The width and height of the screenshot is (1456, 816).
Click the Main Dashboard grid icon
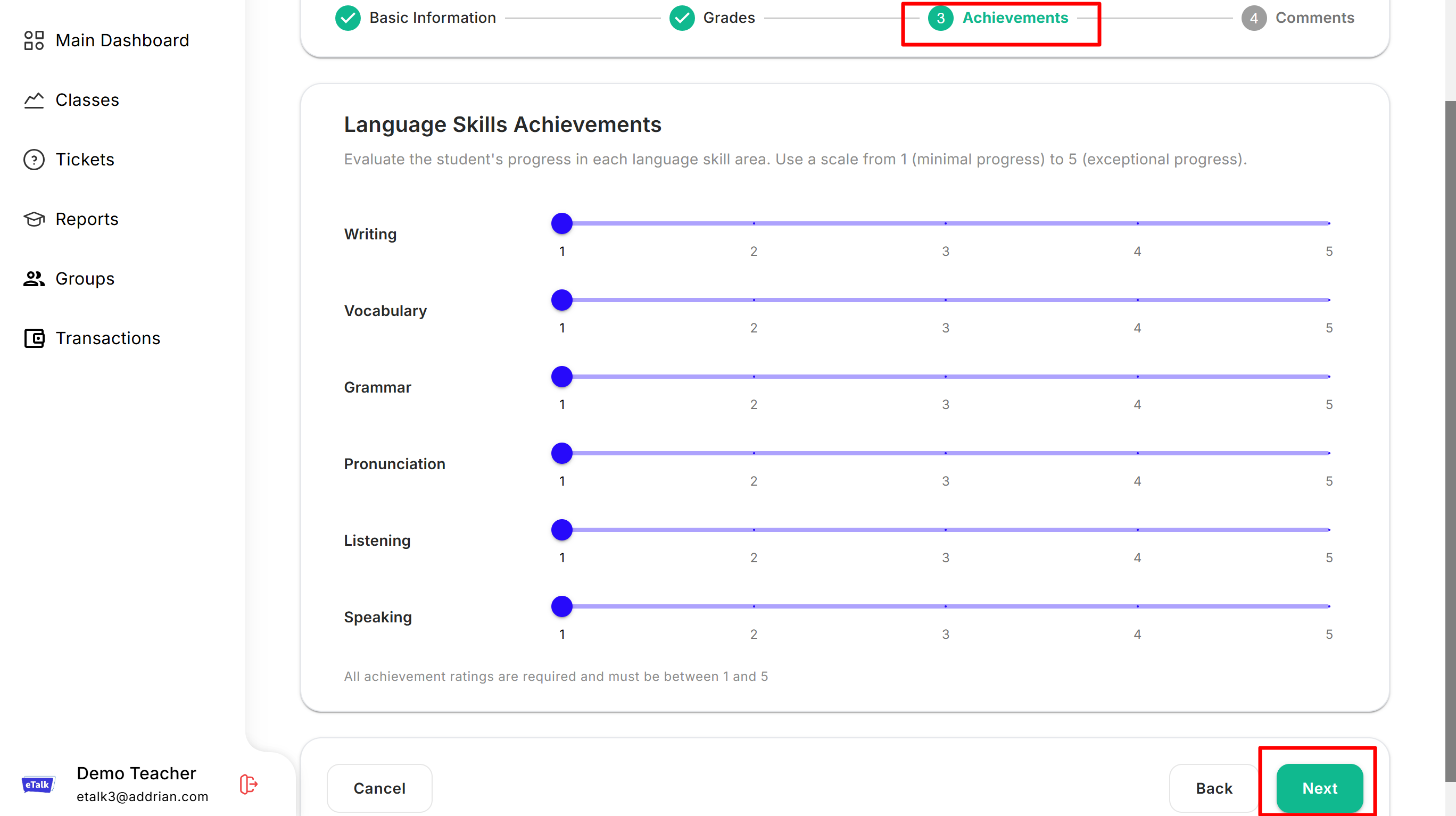coord(34,40)
